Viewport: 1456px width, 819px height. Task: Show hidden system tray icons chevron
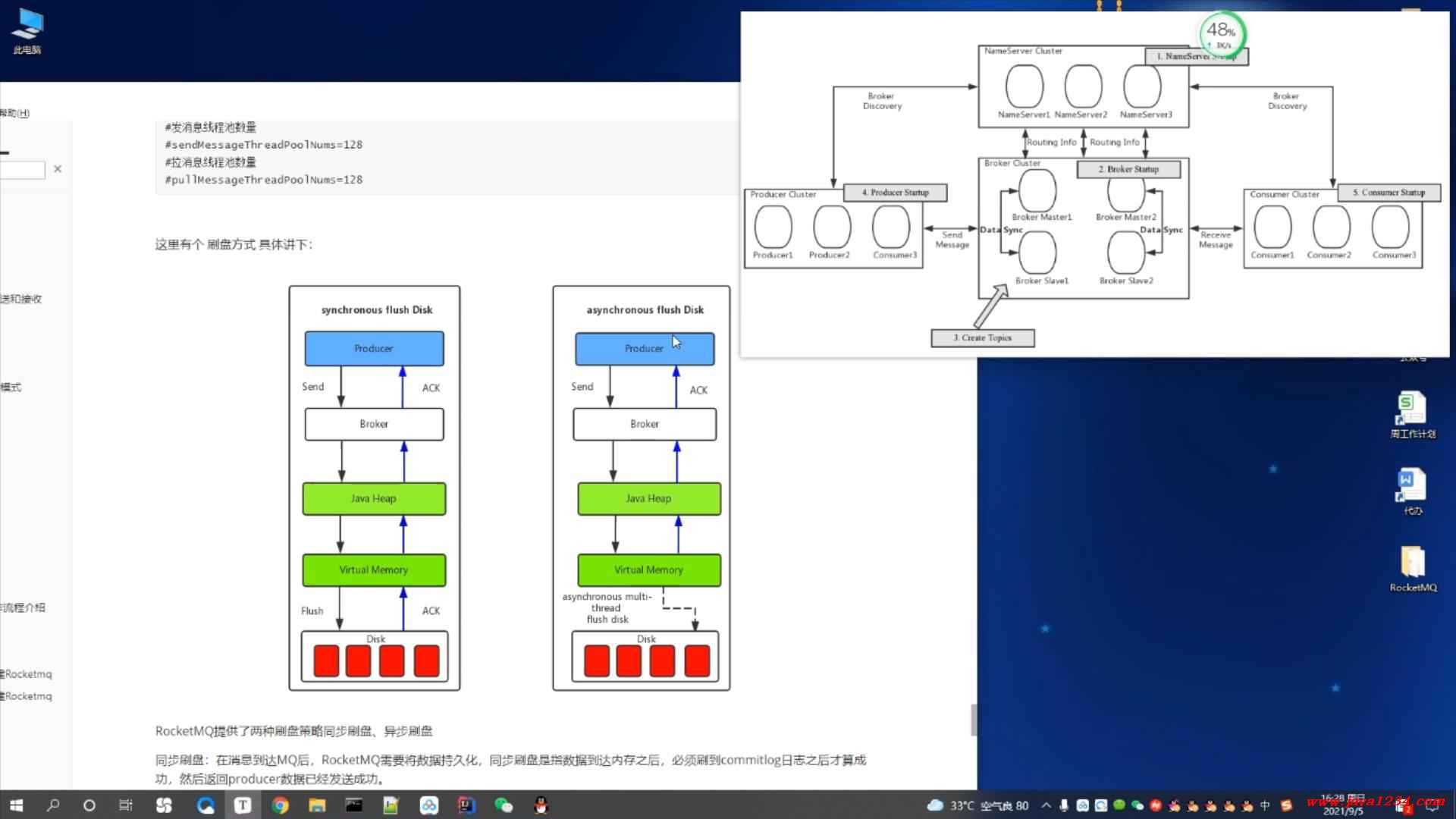(x=1046, y=805)
